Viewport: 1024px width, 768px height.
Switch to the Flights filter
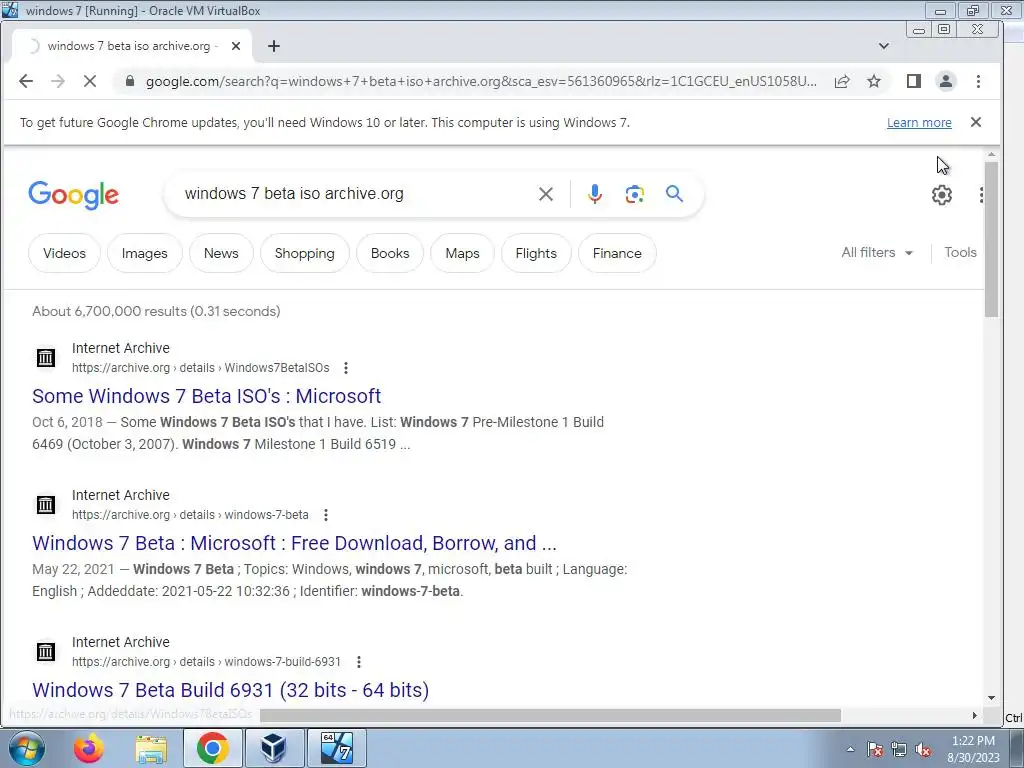(x=536, y=253)
